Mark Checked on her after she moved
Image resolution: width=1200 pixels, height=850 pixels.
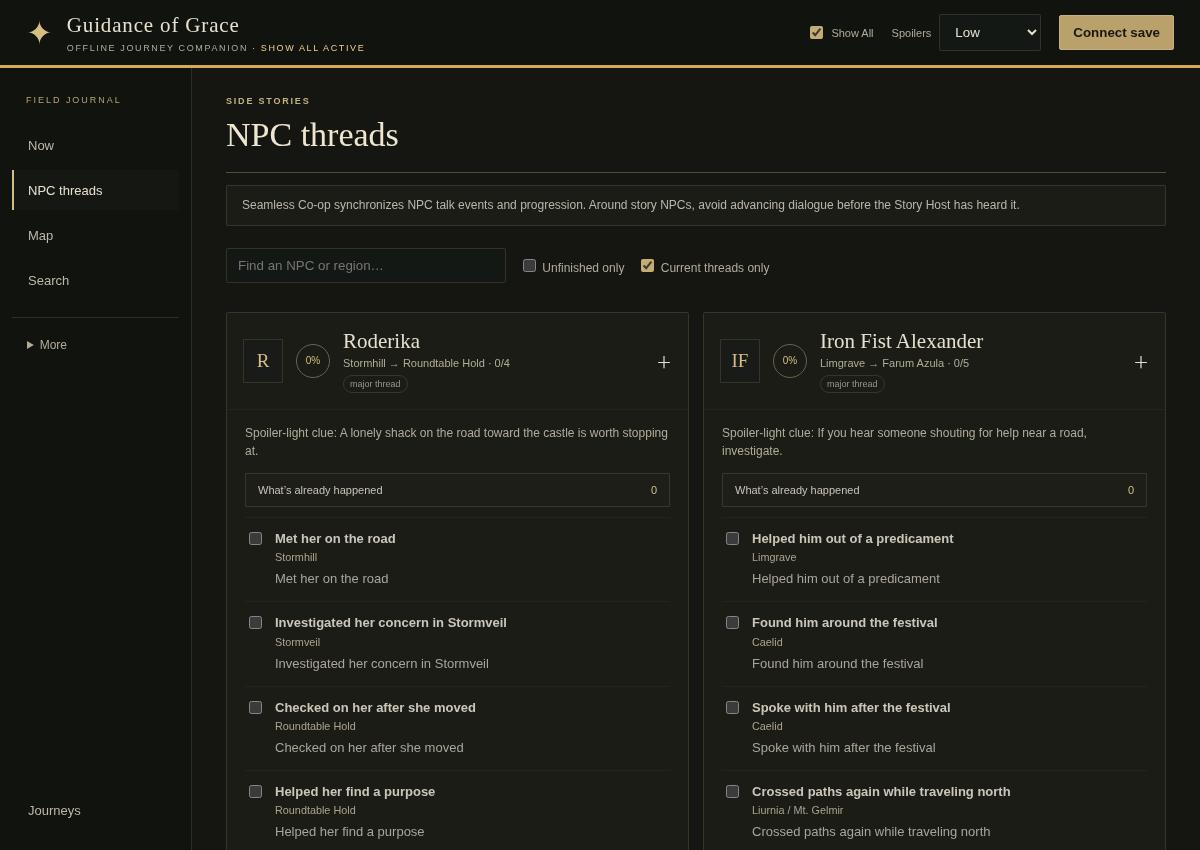pos(256,707)
